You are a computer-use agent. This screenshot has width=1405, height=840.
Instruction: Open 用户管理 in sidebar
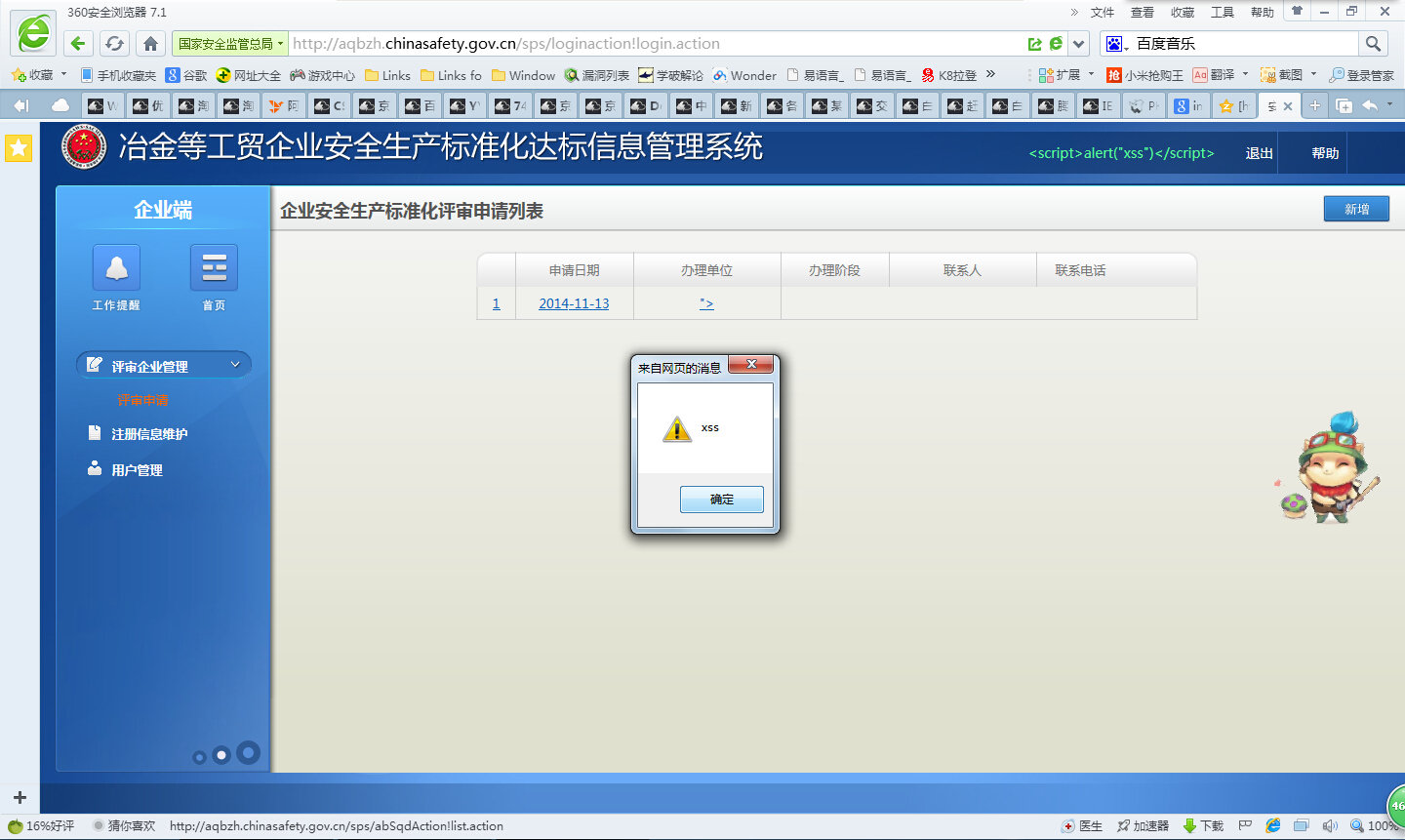coord(137,470)
